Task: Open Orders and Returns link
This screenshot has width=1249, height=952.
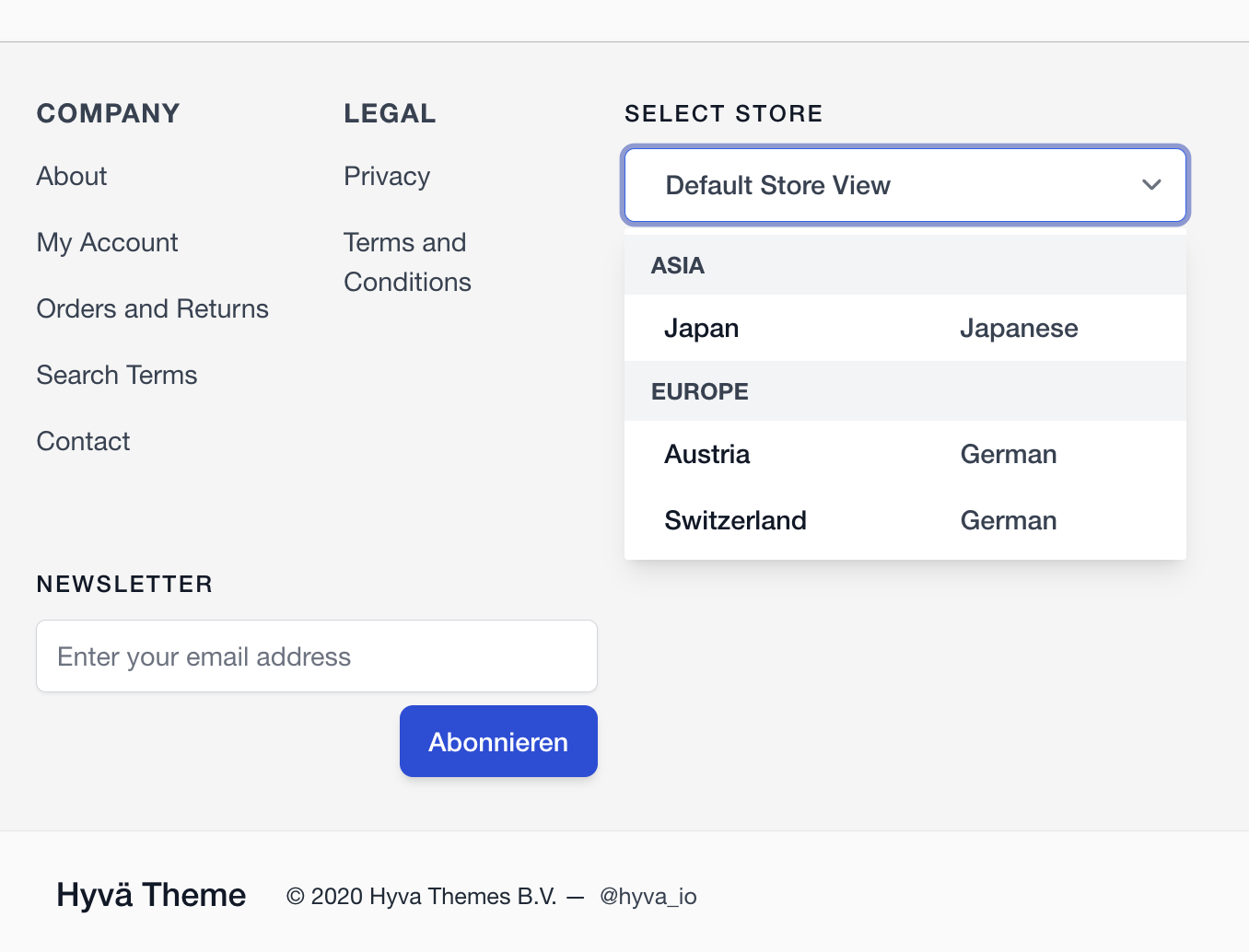Action: (153, 308)
